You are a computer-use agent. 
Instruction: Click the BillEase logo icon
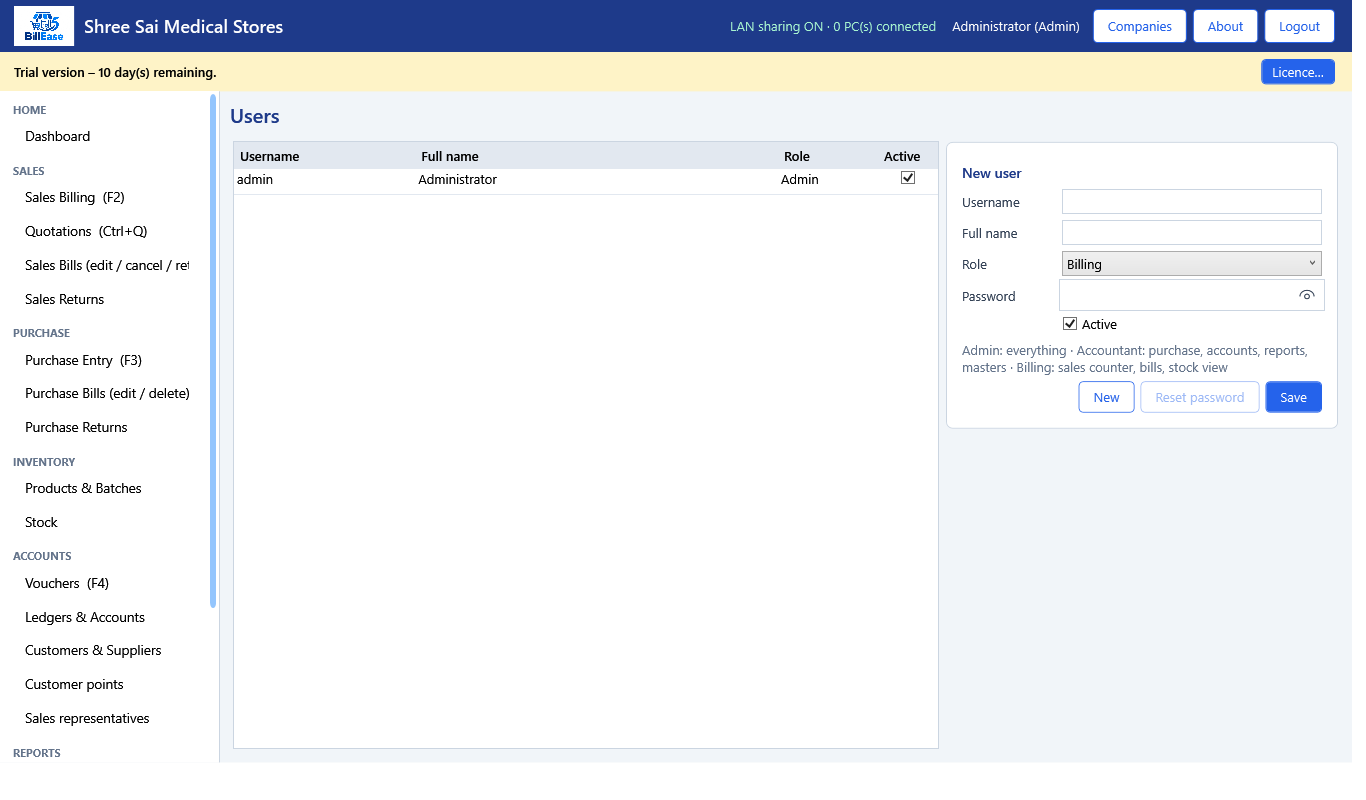pos(44,26)
